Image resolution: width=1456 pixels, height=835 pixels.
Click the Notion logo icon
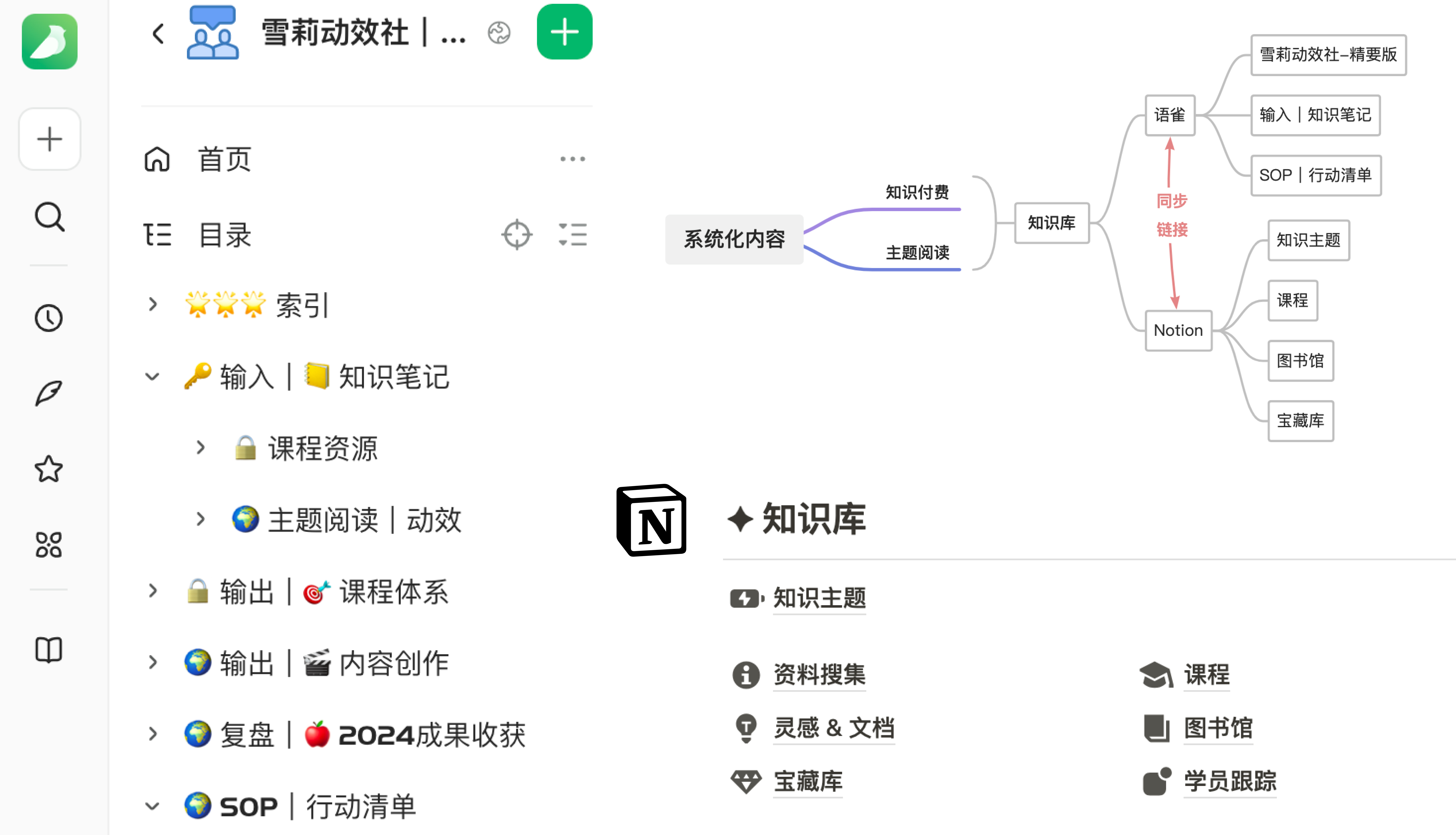point(651,520)
